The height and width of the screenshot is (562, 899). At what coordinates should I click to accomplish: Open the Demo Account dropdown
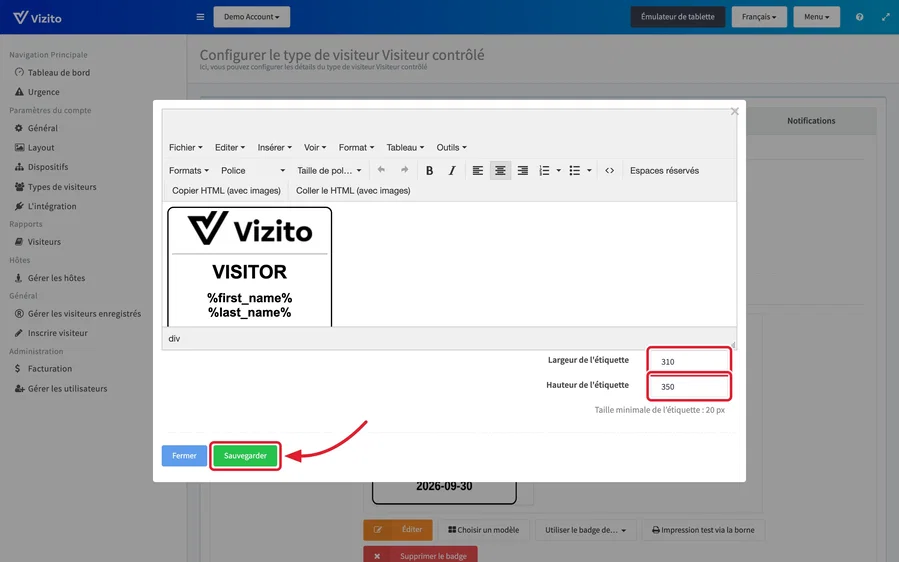[252, 17]
